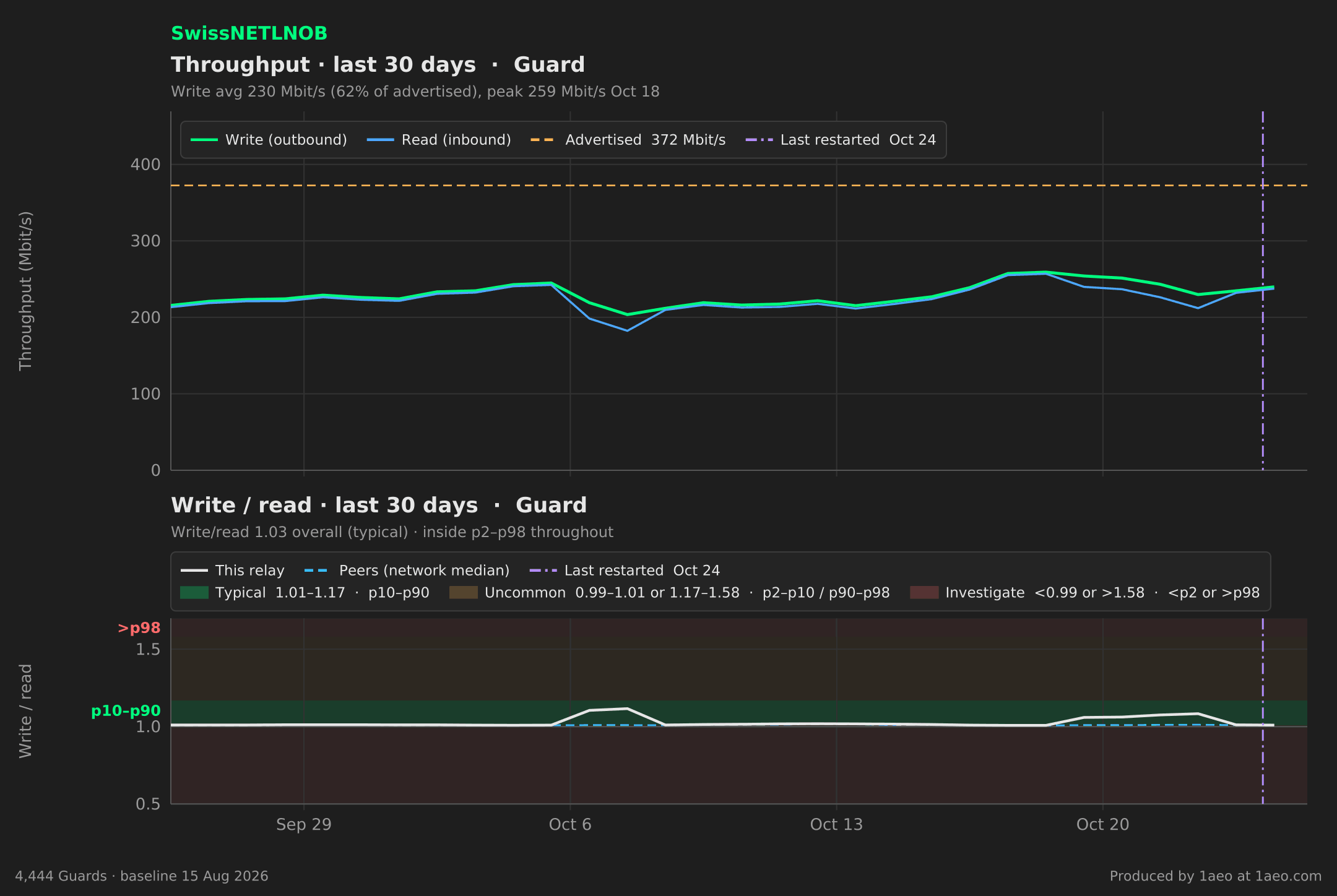Click the 'Write/read 1.03 overall (typical)' subtitle

click(392, 532)
